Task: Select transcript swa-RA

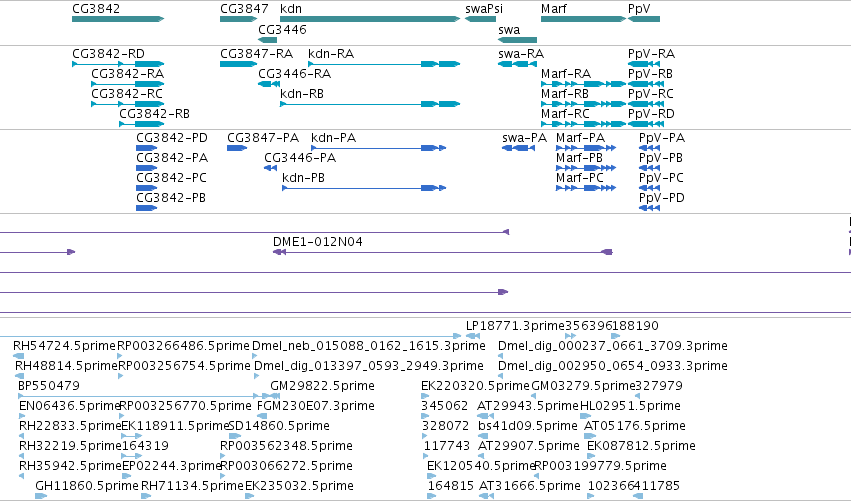Action: pyautogui.click(x=518, y=64)
